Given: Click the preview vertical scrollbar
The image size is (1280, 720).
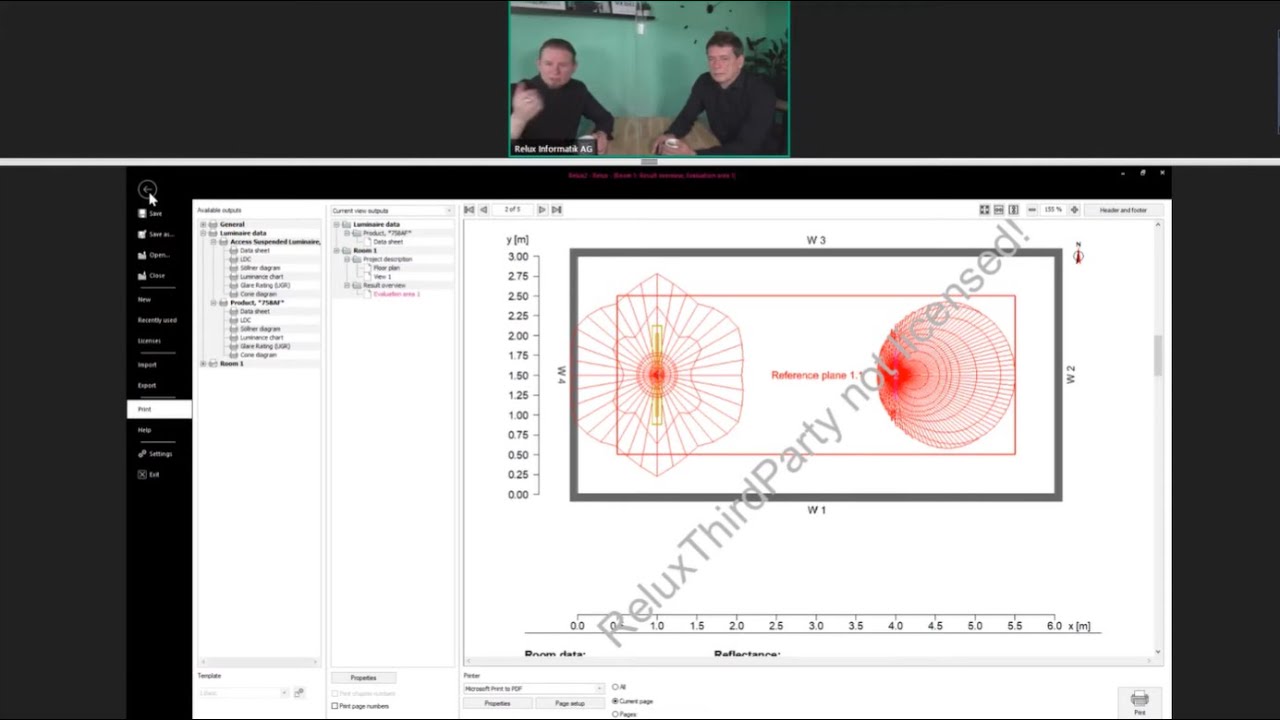Looking at the screenshot, I should click(x=1158, y=356).
